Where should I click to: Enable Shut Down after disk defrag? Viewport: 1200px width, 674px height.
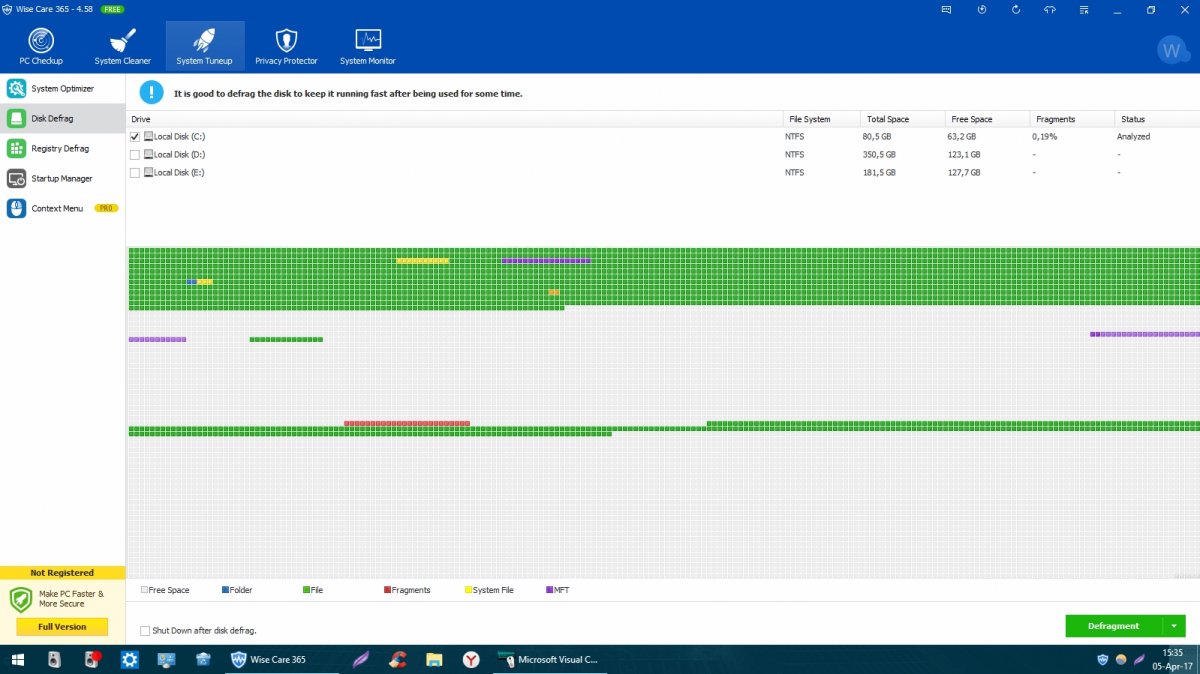pyautogui.click(x=145, y=631)
